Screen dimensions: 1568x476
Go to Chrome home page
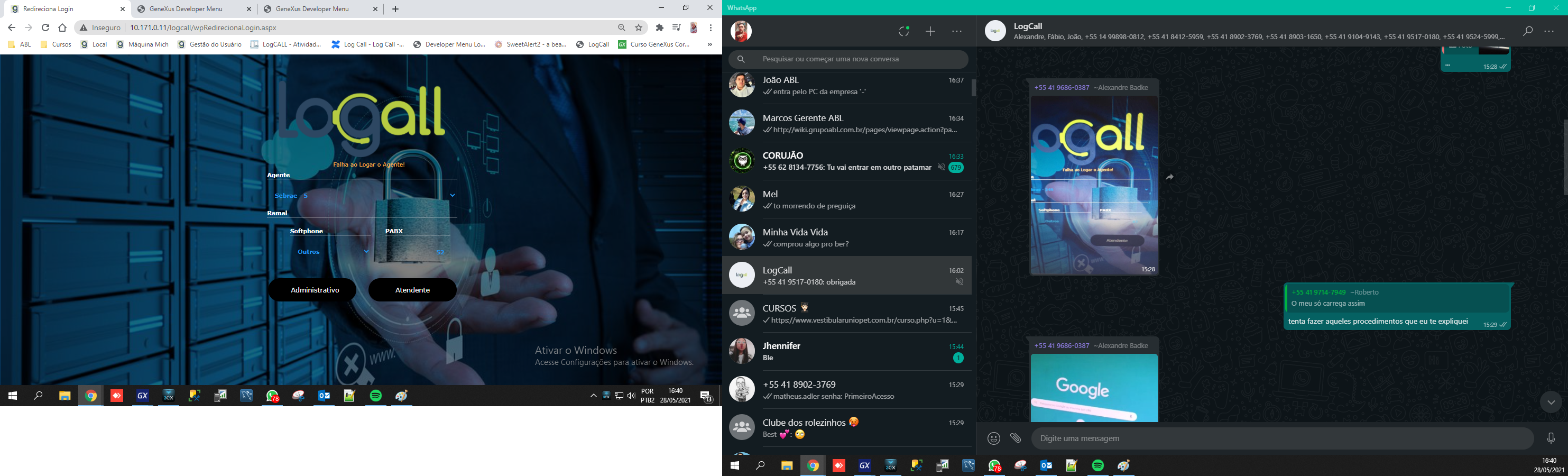tap(62, 28)
